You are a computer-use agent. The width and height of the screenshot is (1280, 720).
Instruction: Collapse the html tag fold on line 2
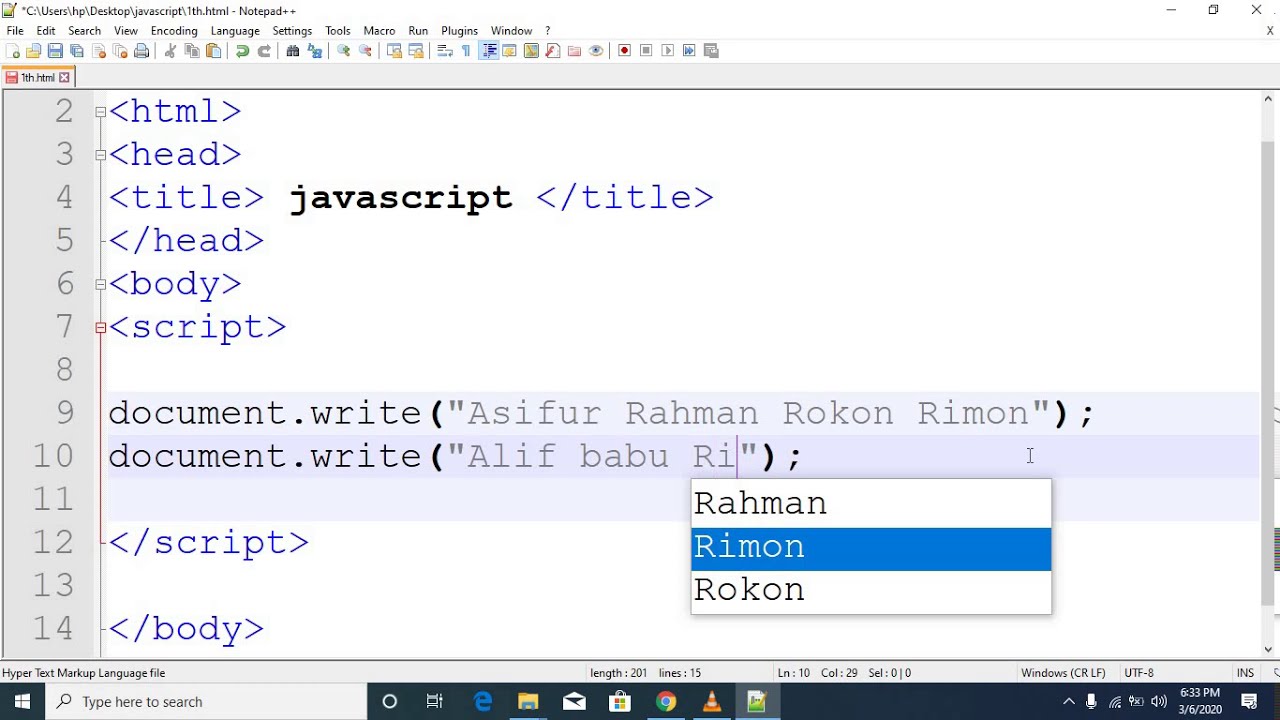[100, 112]
